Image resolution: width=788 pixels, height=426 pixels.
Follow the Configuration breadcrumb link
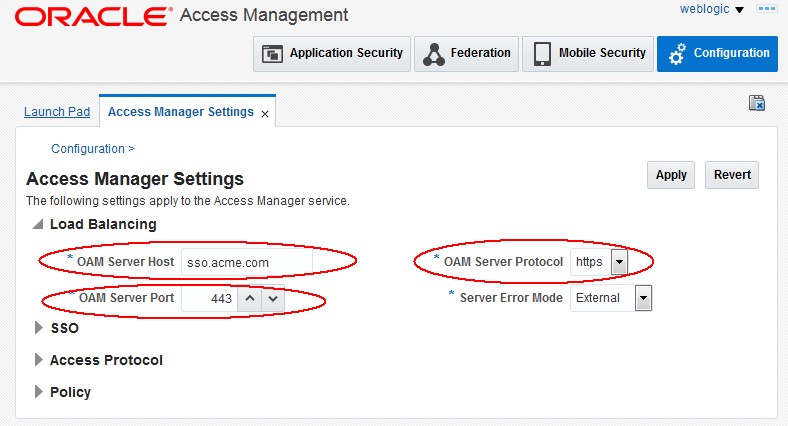(x=88, y=149)
